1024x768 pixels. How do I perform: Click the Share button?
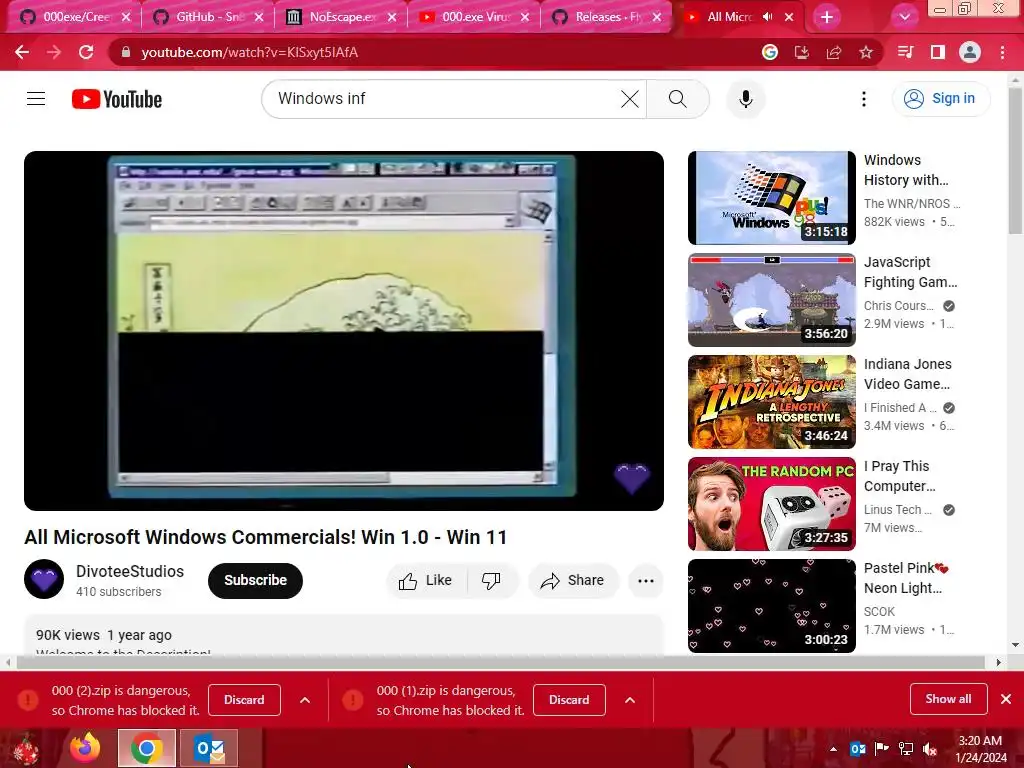tap(573, 581)
